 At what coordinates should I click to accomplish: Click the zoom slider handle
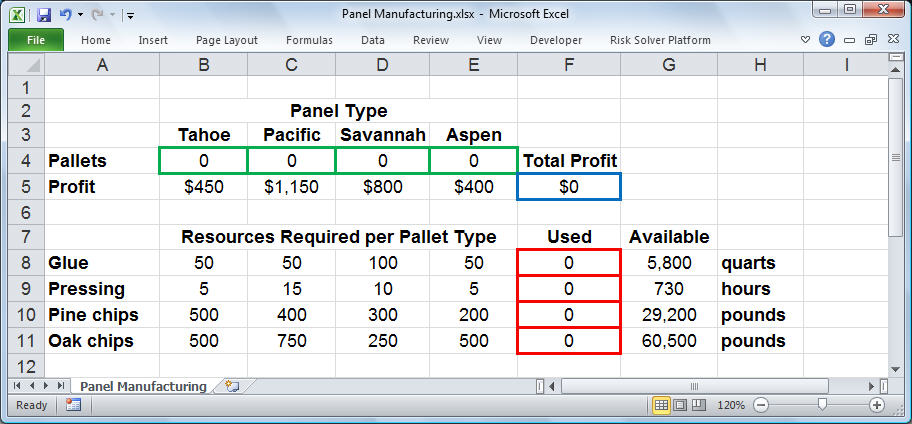click(x=821, y=405)
